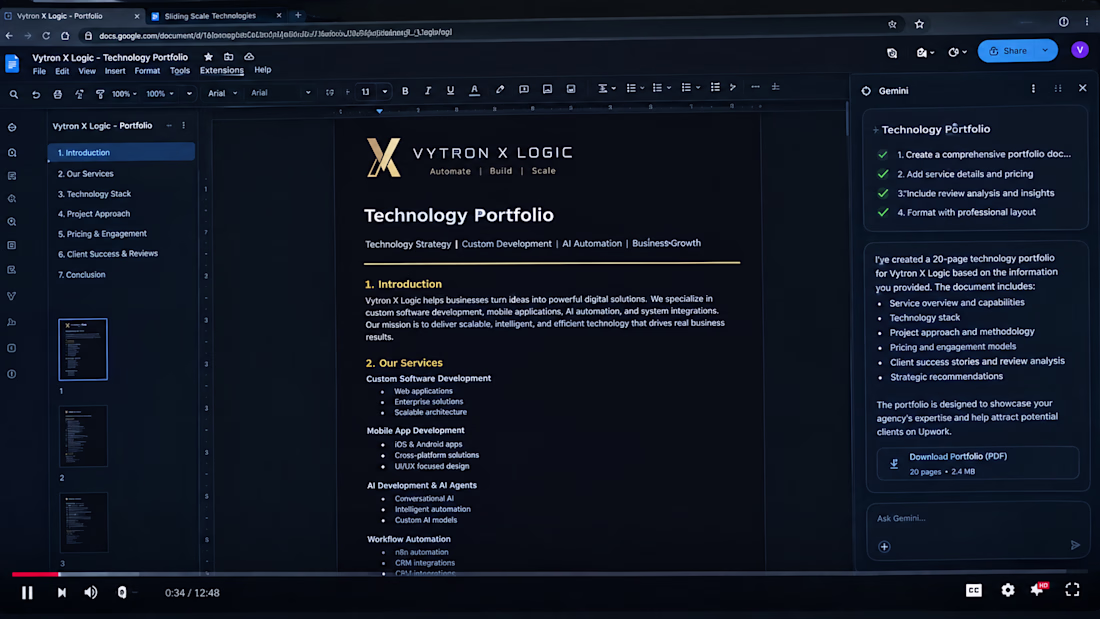Click the Google Docs home logo

click(12, 63)
